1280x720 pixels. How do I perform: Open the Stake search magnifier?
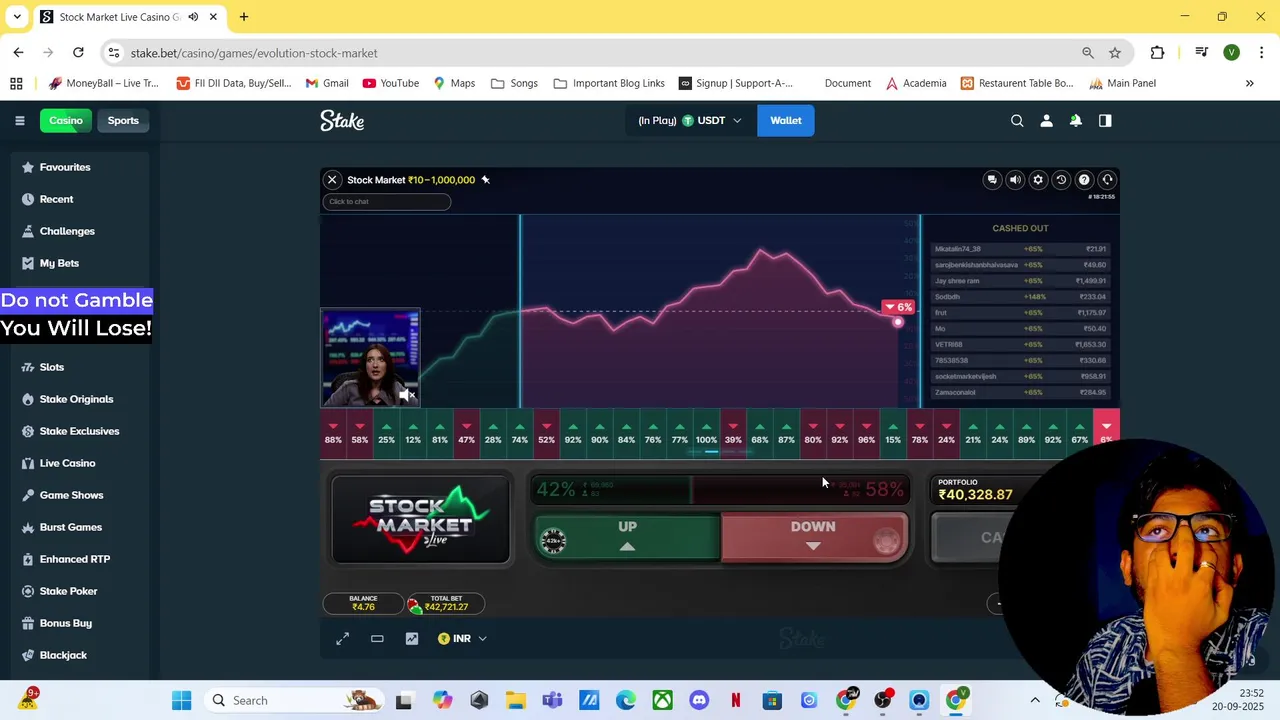(x=1017, y=121)
